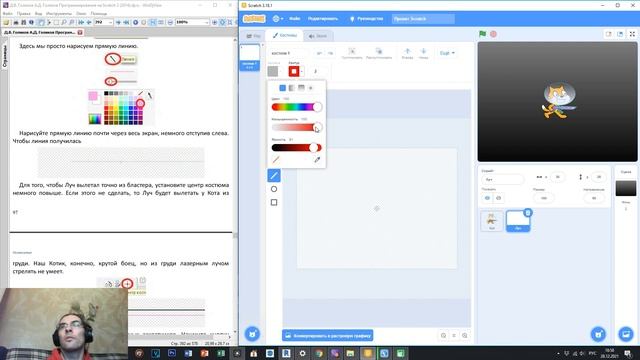Select horizontal gradient mode in color popup
Image resolution: width=640 pixels, height=360 pixels.
tap(292, 88)
